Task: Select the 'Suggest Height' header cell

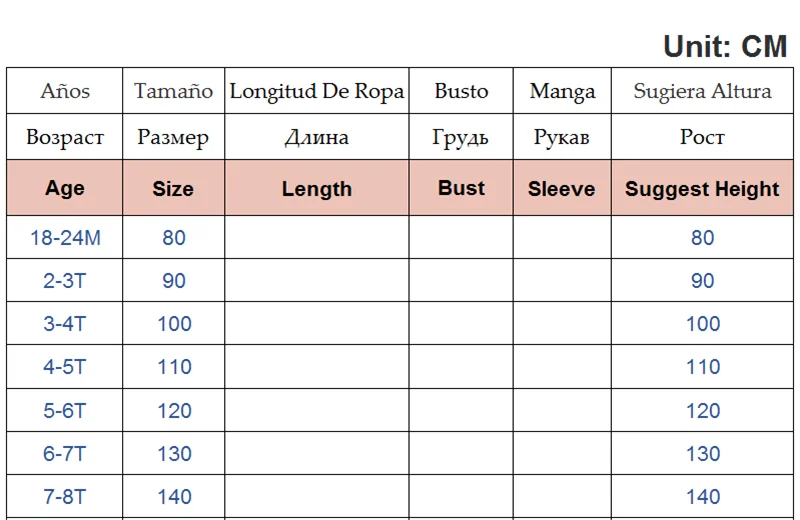Action: 702,188
